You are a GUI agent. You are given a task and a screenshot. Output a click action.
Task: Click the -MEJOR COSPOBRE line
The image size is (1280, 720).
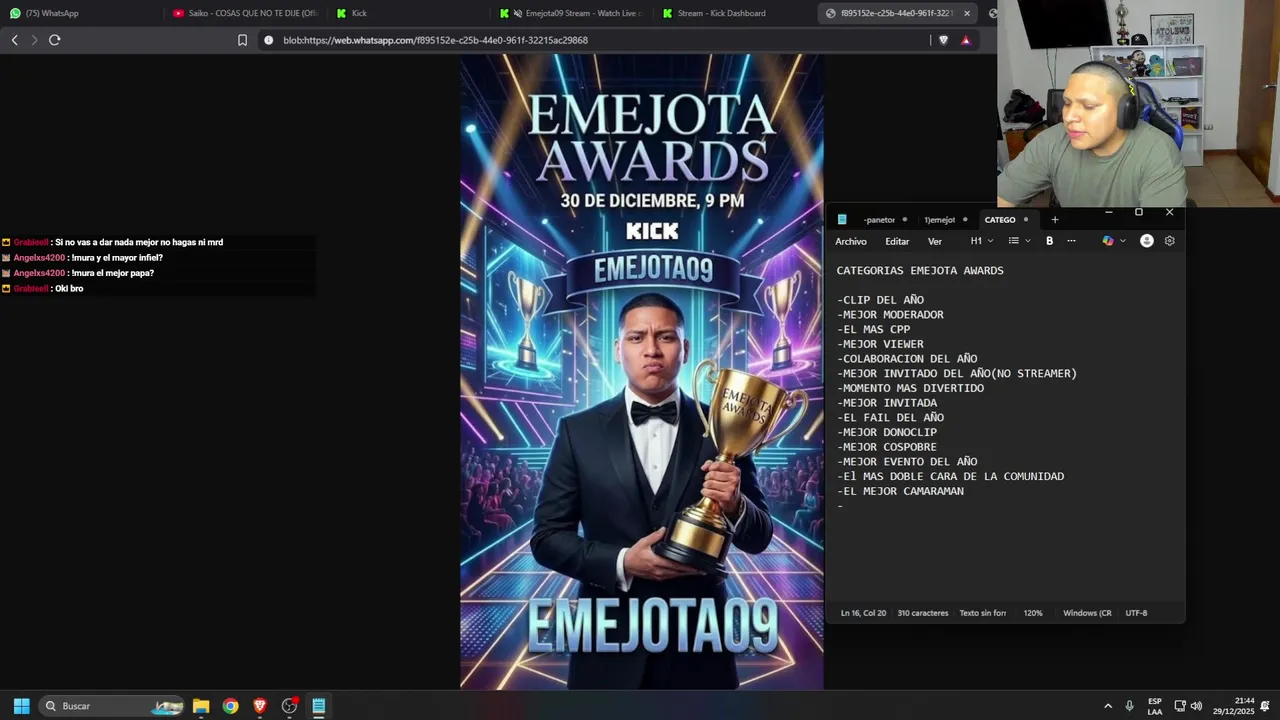coord(887,447)
